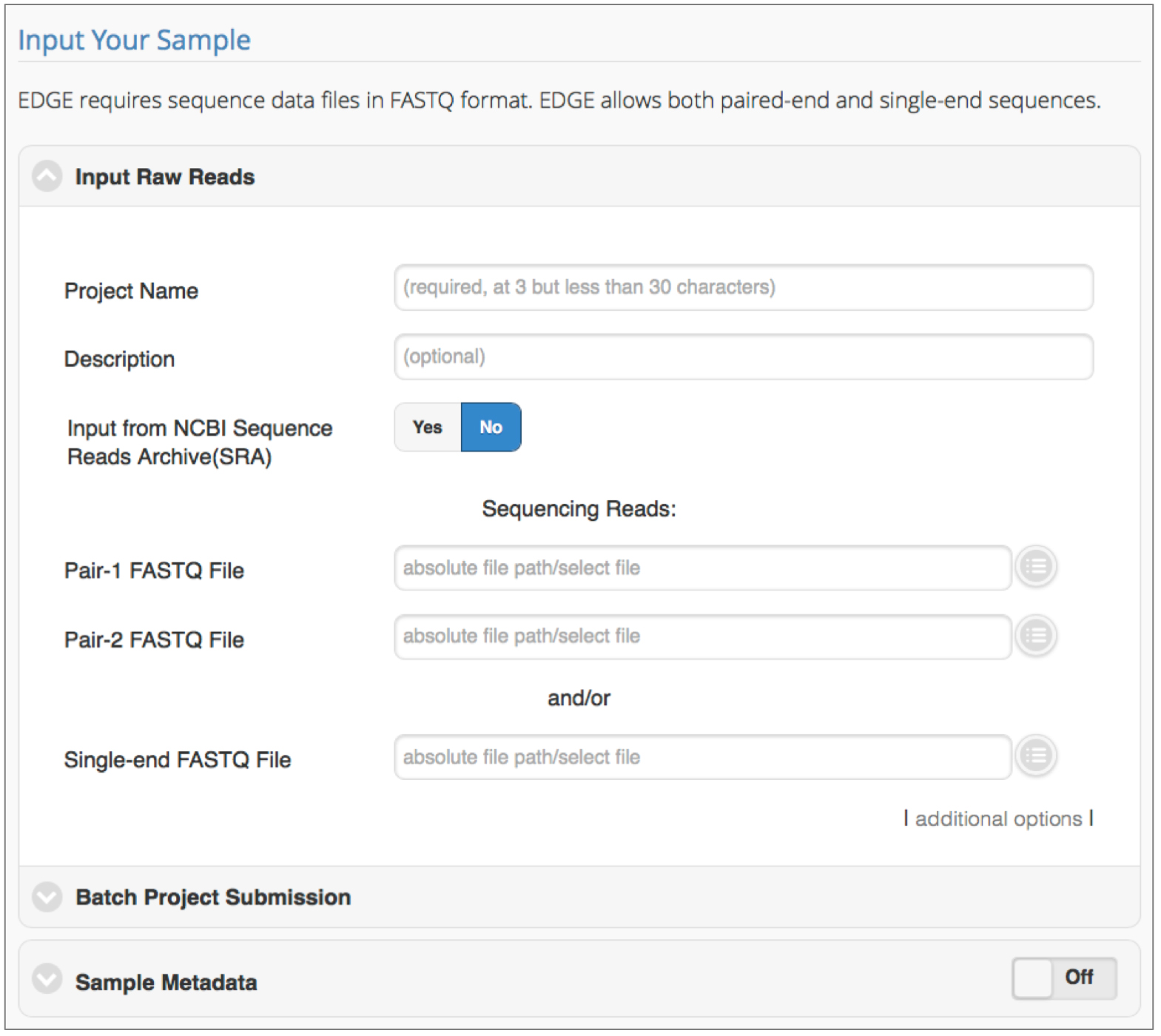This screenshot has width=1161, height=1036.
Task: Open file browser for Single-end FASTQ File
Action: click(1035, 756)
